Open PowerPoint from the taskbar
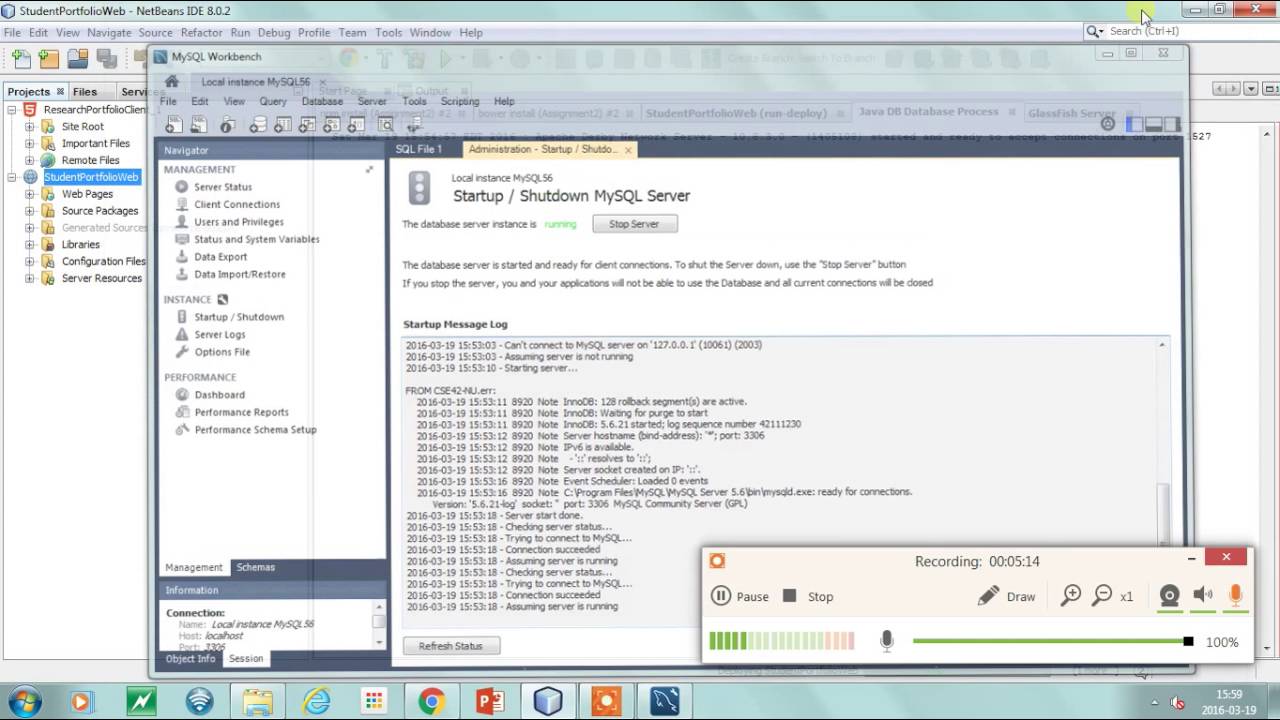Screen dimensions: 1280x720 490,701
